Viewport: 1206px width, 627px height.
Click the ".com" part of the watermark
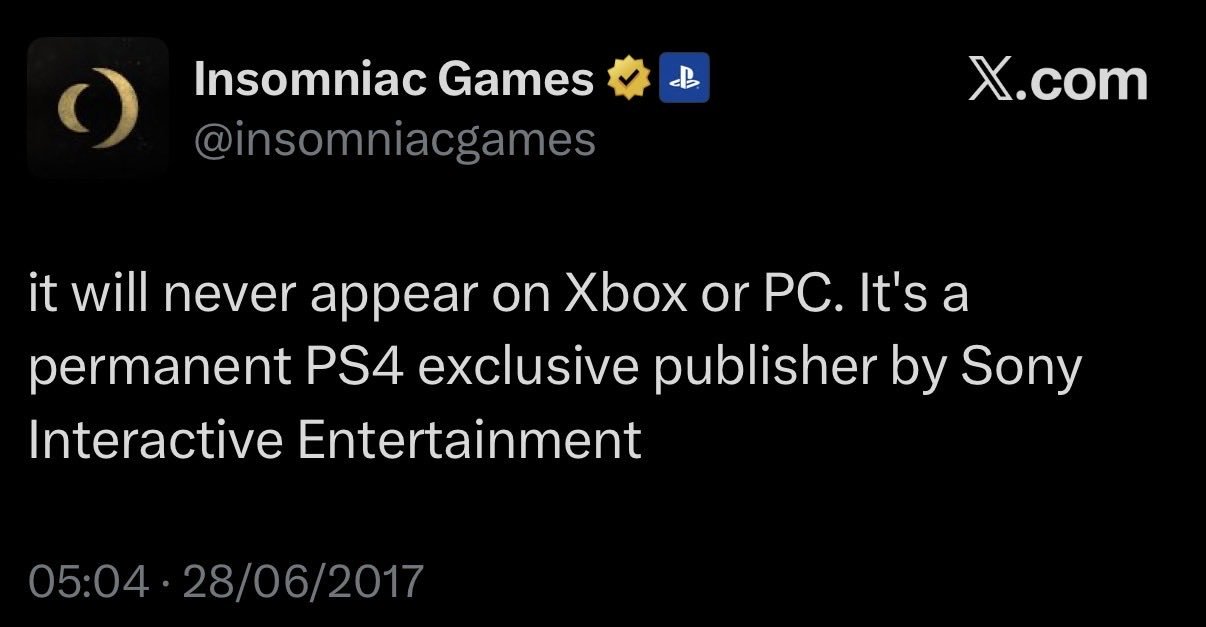pos(1084,81)
